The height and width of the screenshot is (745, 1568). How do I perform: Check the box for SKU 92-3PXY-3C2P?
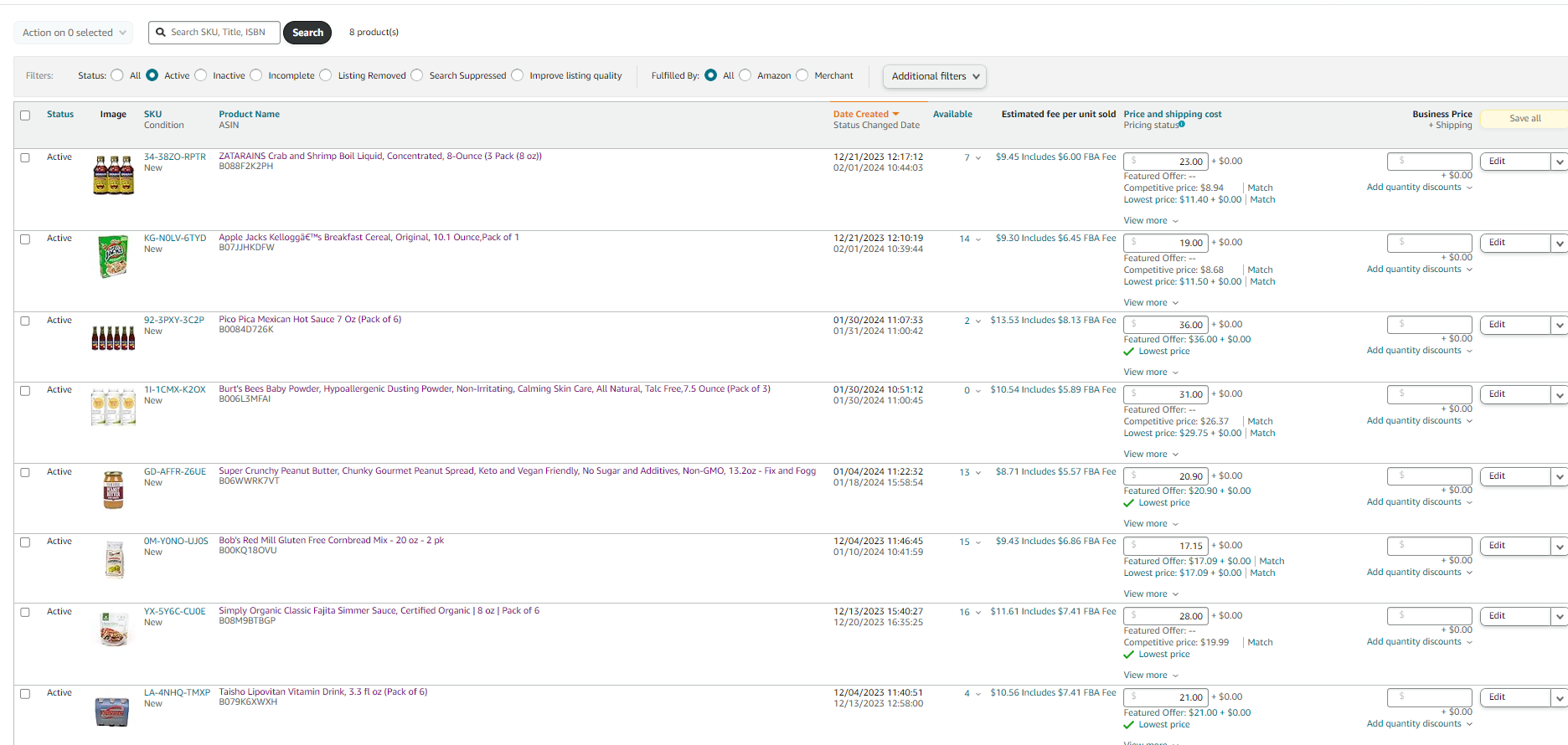pos(25,321)
